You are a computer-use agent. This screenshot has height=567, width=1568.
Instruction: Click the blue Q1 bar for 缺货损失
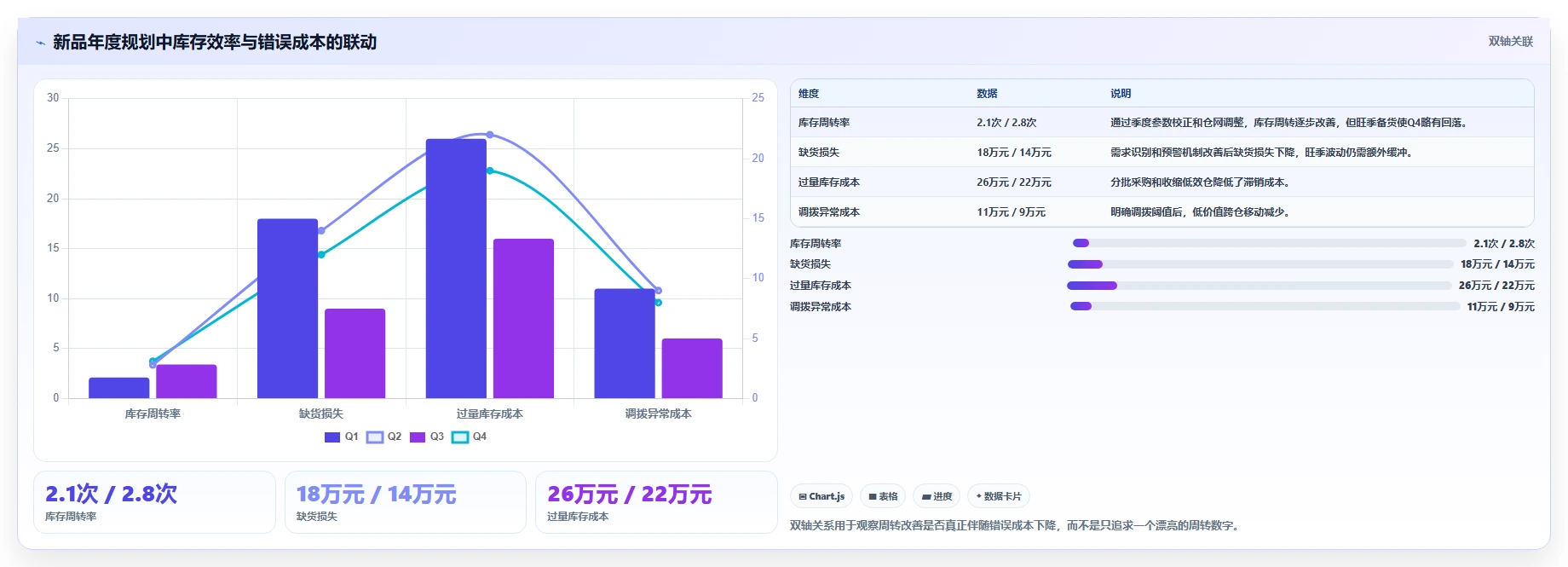pyautogui.click(x=287, y=309)
